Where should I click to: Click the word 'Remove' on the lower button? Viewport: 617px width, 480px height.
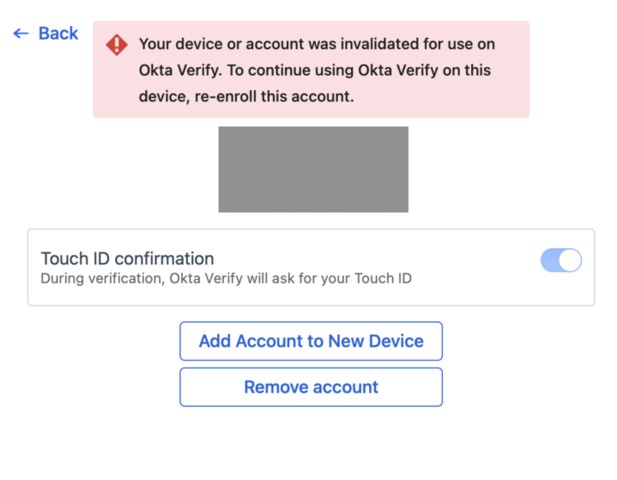276,387
